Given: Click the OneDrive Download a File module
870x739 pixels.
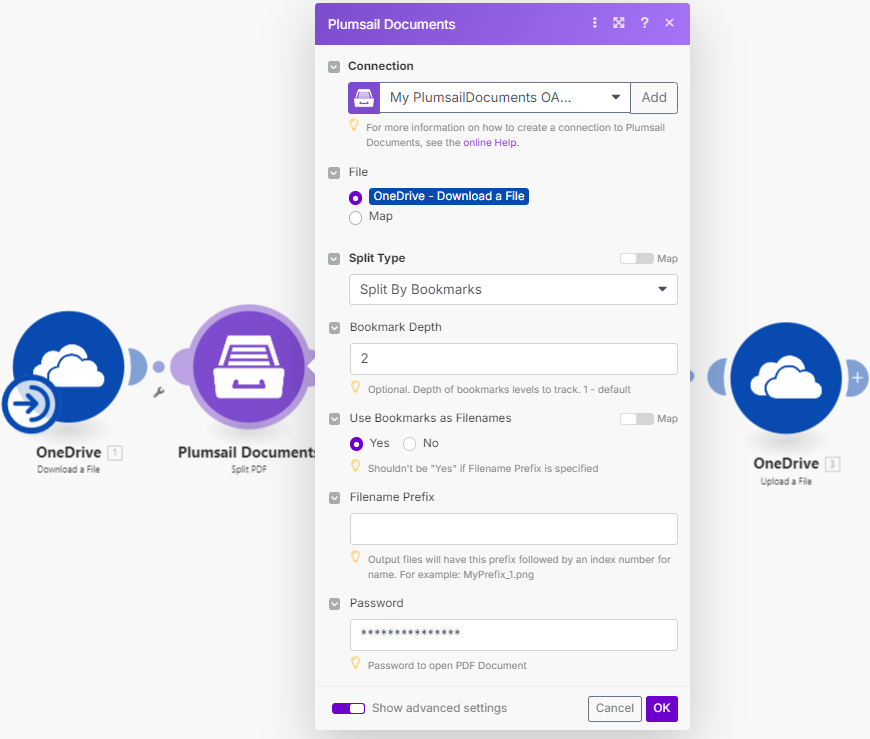Looking at the screenshot, I should point(68,367).
